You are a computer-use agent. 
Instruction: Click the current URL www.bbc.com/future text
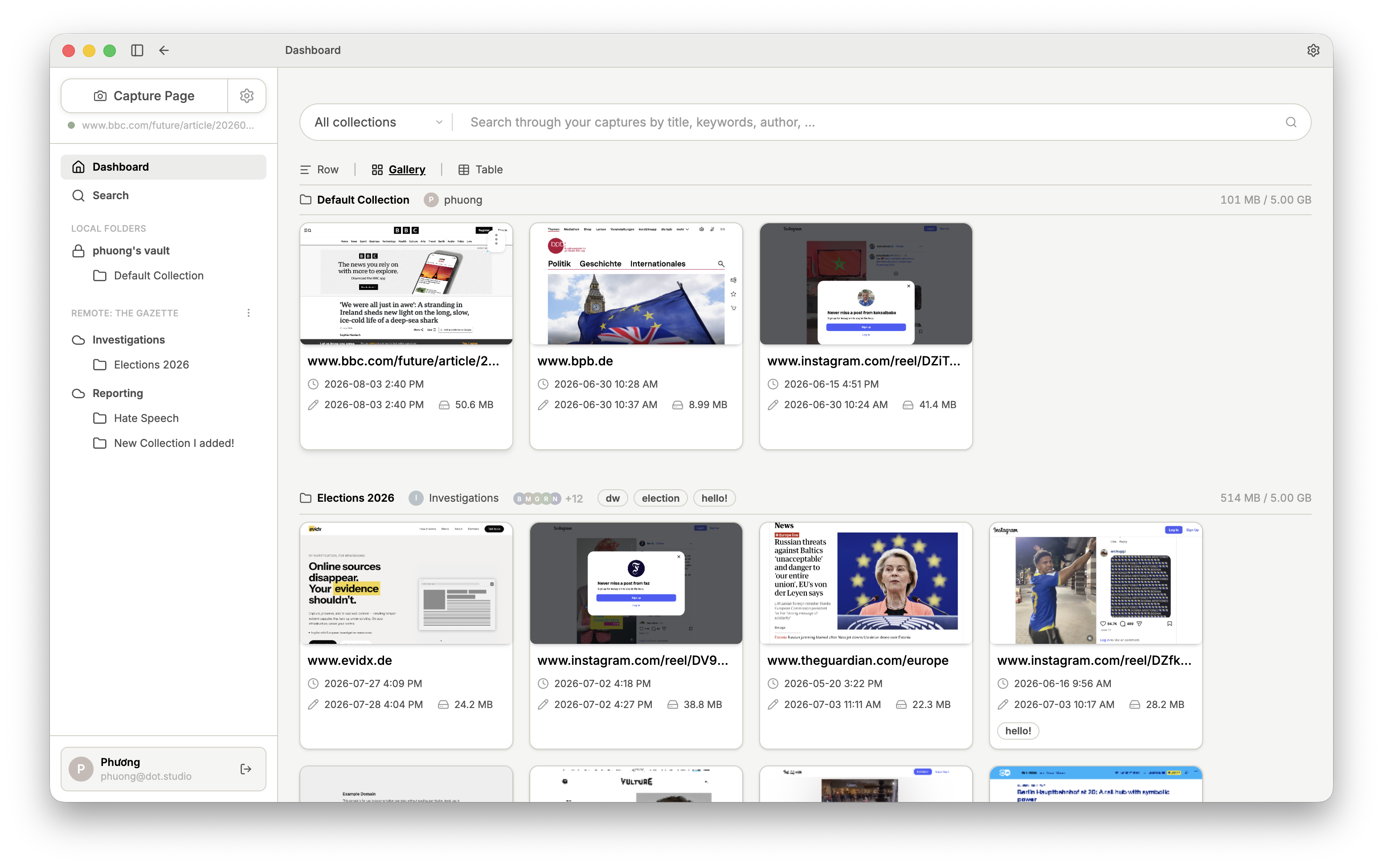(168, 125)
